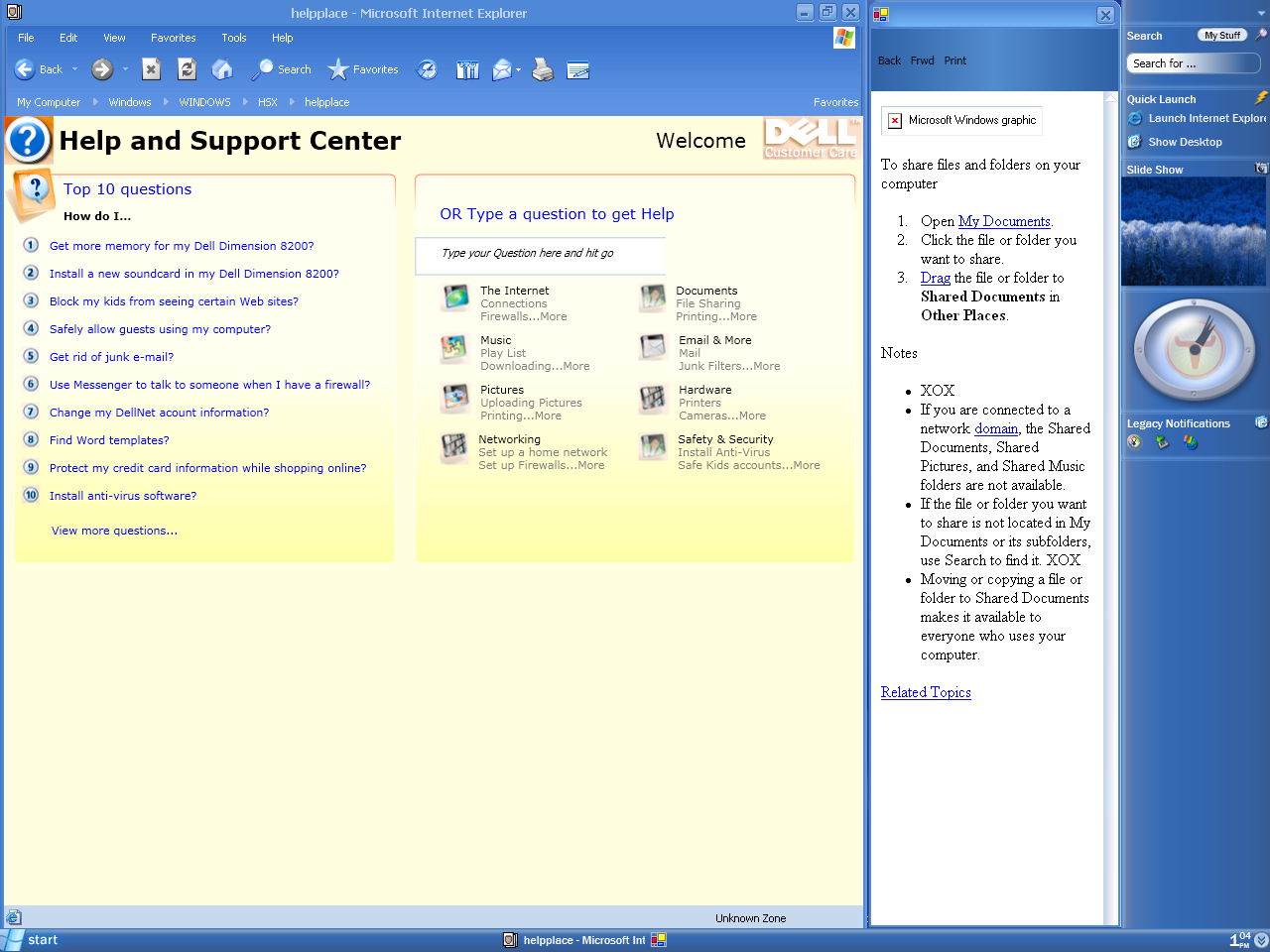Click the Hardware category icon
1270x952 pixels.
pos(653,398)
